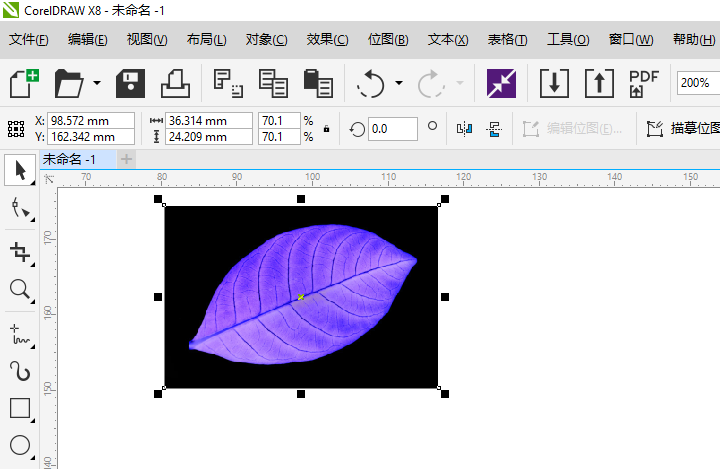This screenshot has width=720, height=469.
Task: Pick the Freehand drawing tool
Action: pyautogui.click(x=19, y=332)
